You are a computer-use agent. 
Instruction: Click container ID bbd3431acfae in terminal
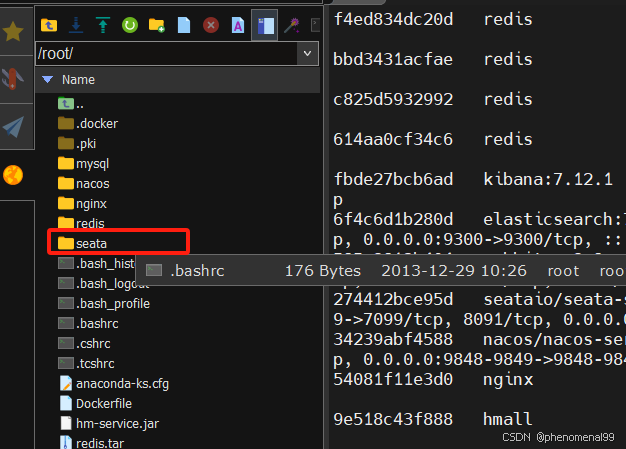point(393,59)
